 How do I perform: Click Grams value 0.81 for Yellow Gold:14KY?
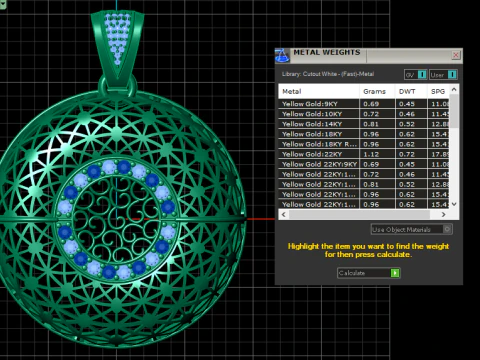(371, 124)
